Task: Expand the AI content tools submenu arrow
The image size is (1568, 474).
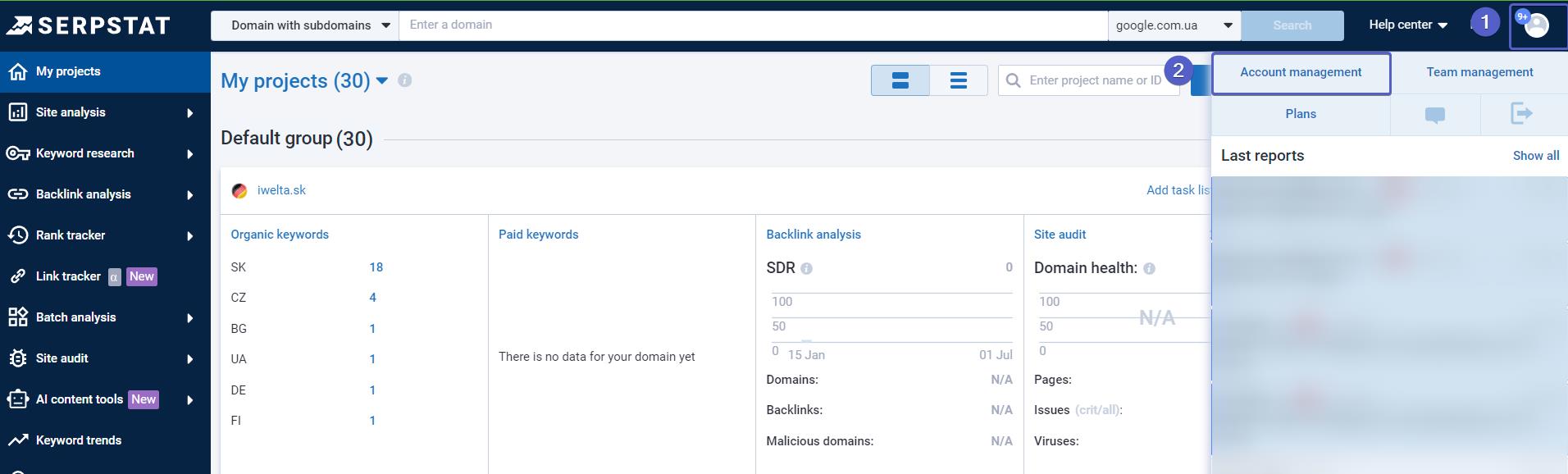Action: (190, 400)
